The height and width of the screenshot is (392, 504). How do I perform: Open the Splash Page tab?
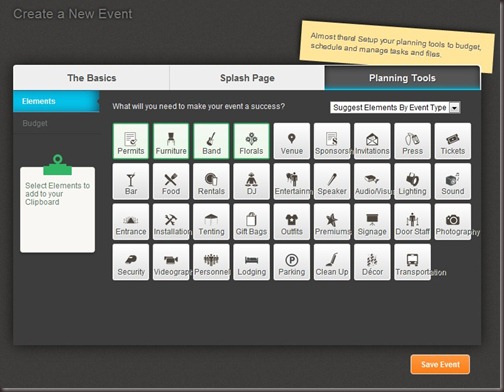pos(247,78)
